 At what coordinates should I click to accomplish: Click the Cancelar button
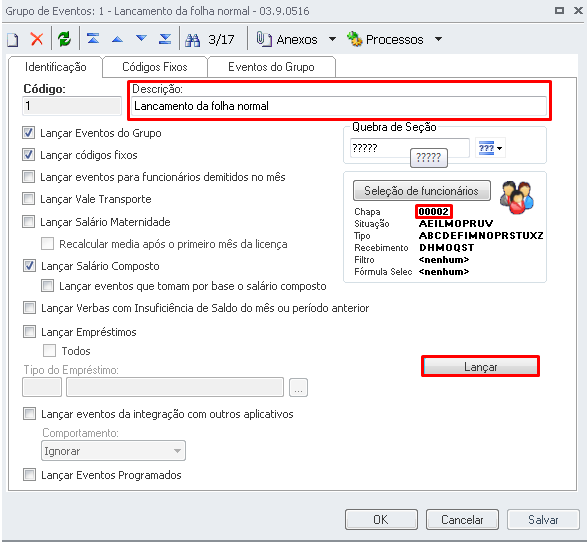click(x=462, y=520)
